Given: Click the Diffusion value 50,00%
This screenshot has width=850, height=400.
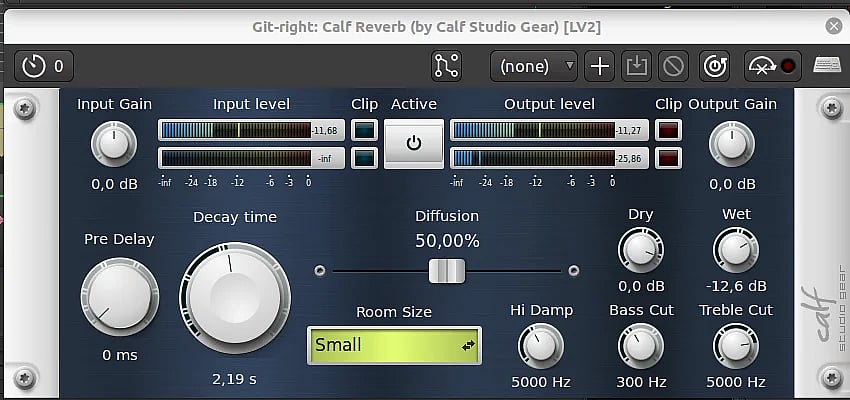Looking at the screenshot, I should coord(447,241).
